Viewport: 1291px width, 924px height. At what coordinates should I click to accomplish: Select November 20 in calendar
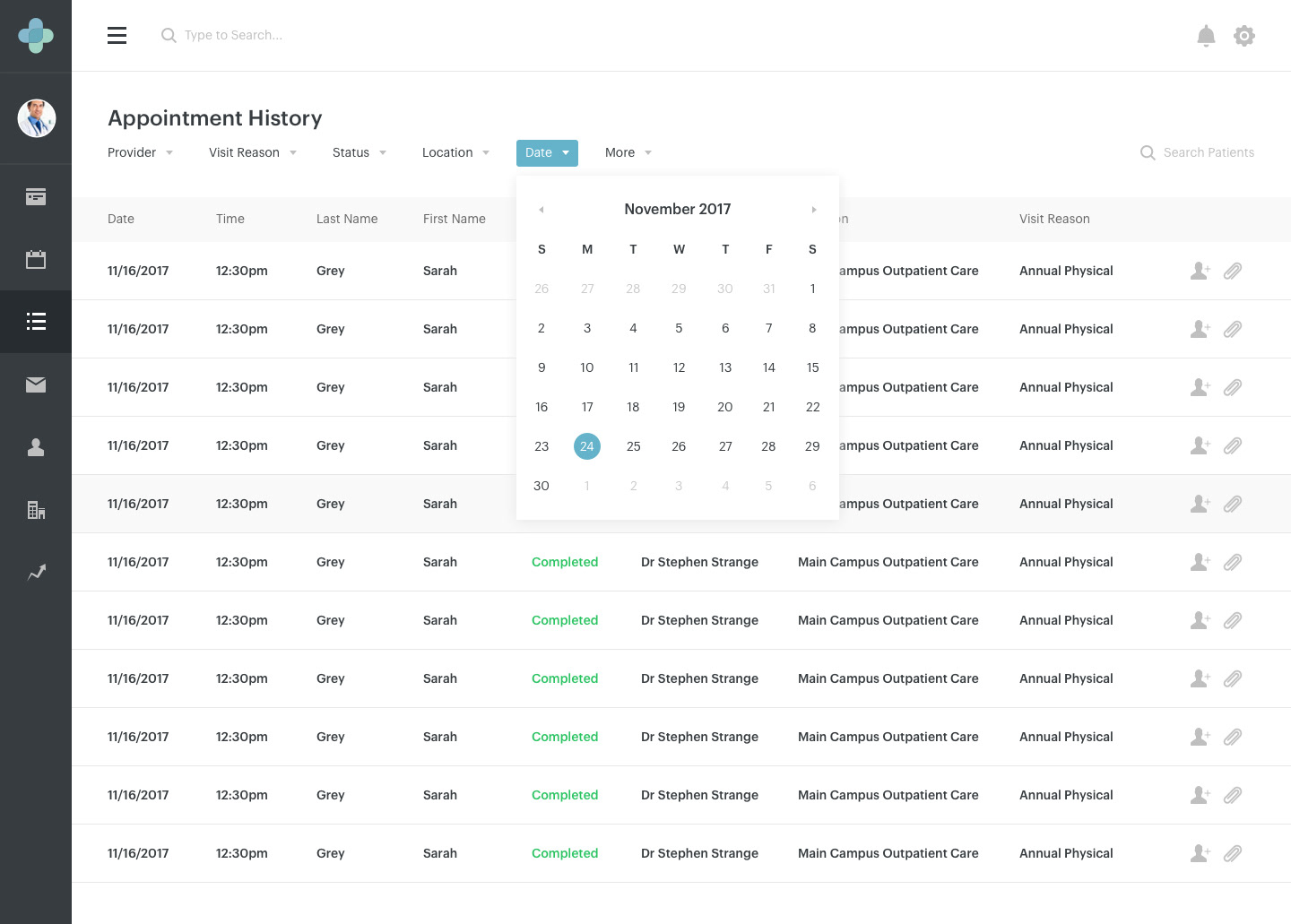725,407
